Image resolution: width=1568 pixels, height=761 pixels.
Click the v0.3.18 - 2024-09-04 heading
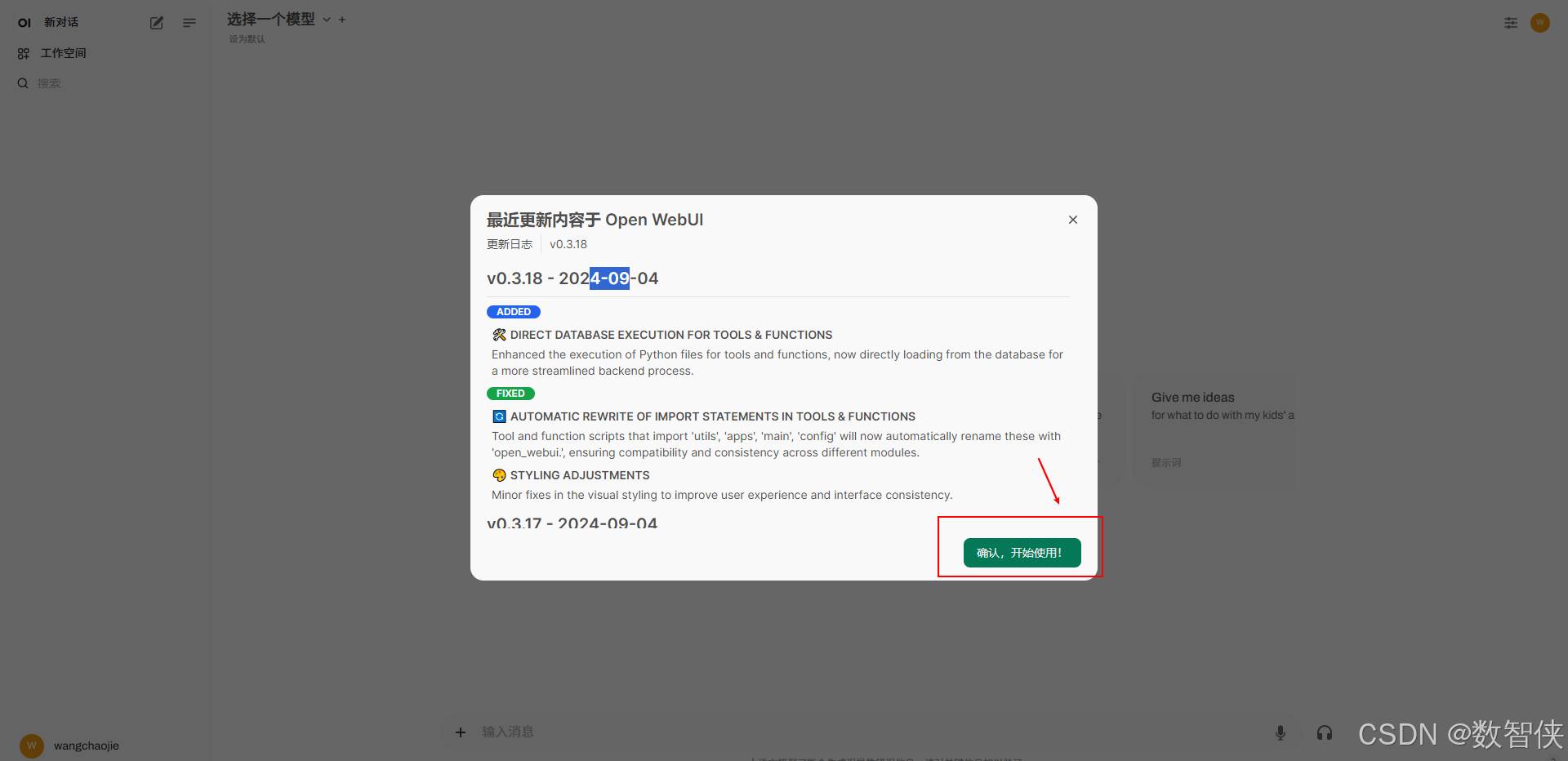point(572,278)
